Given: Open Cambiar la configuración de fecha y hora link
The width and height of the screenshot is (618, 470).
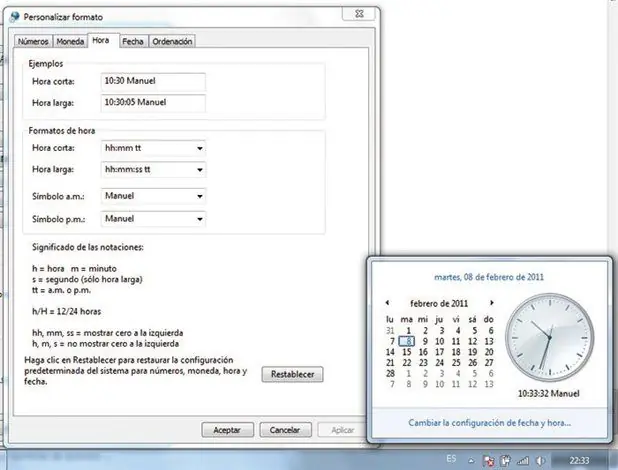Looking at the screenshot, I should point(490,423).
